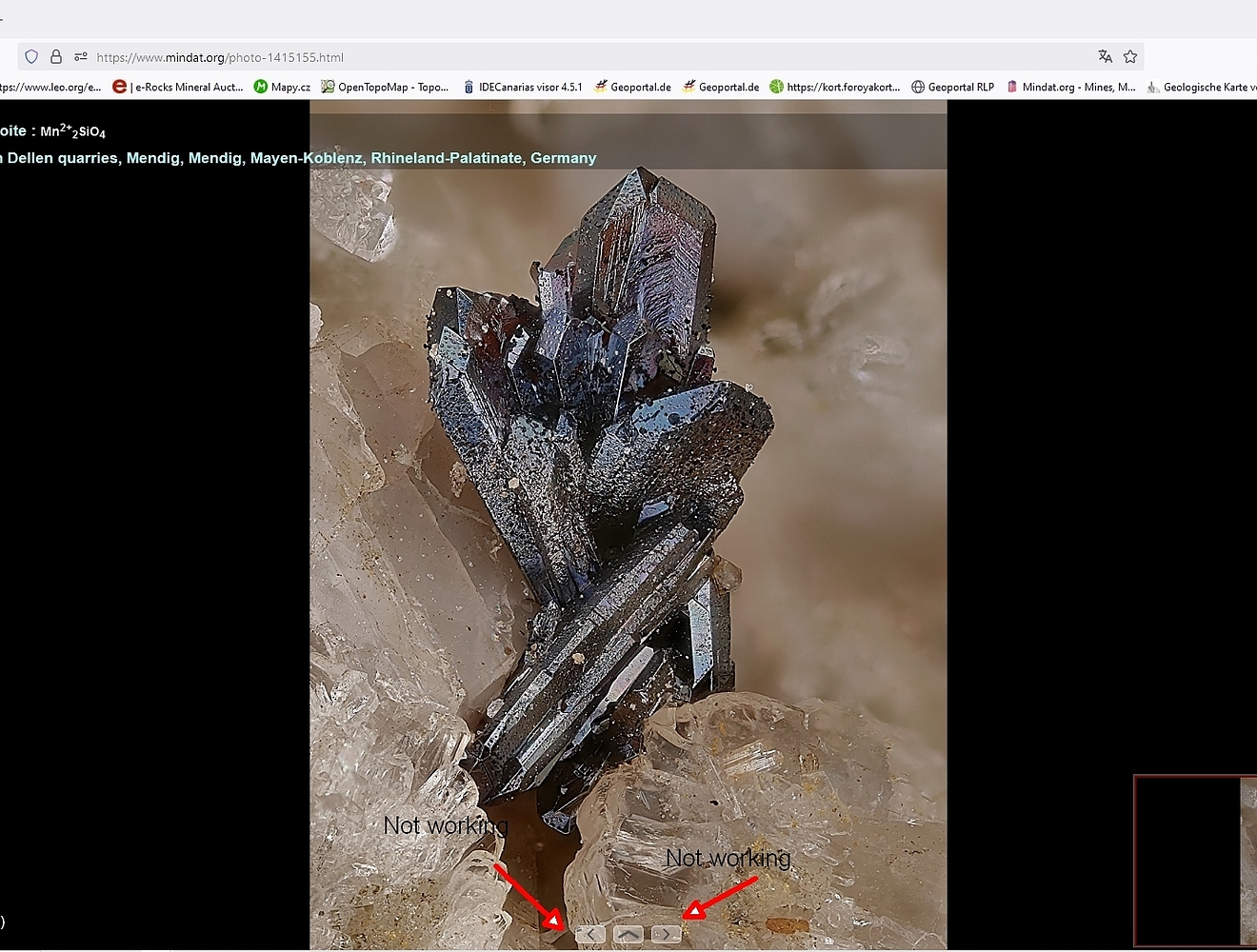The width and height of the screenshot is (1257, 952).
Task: Click the previous photo arrow below the image
Action: coord(589,934)
